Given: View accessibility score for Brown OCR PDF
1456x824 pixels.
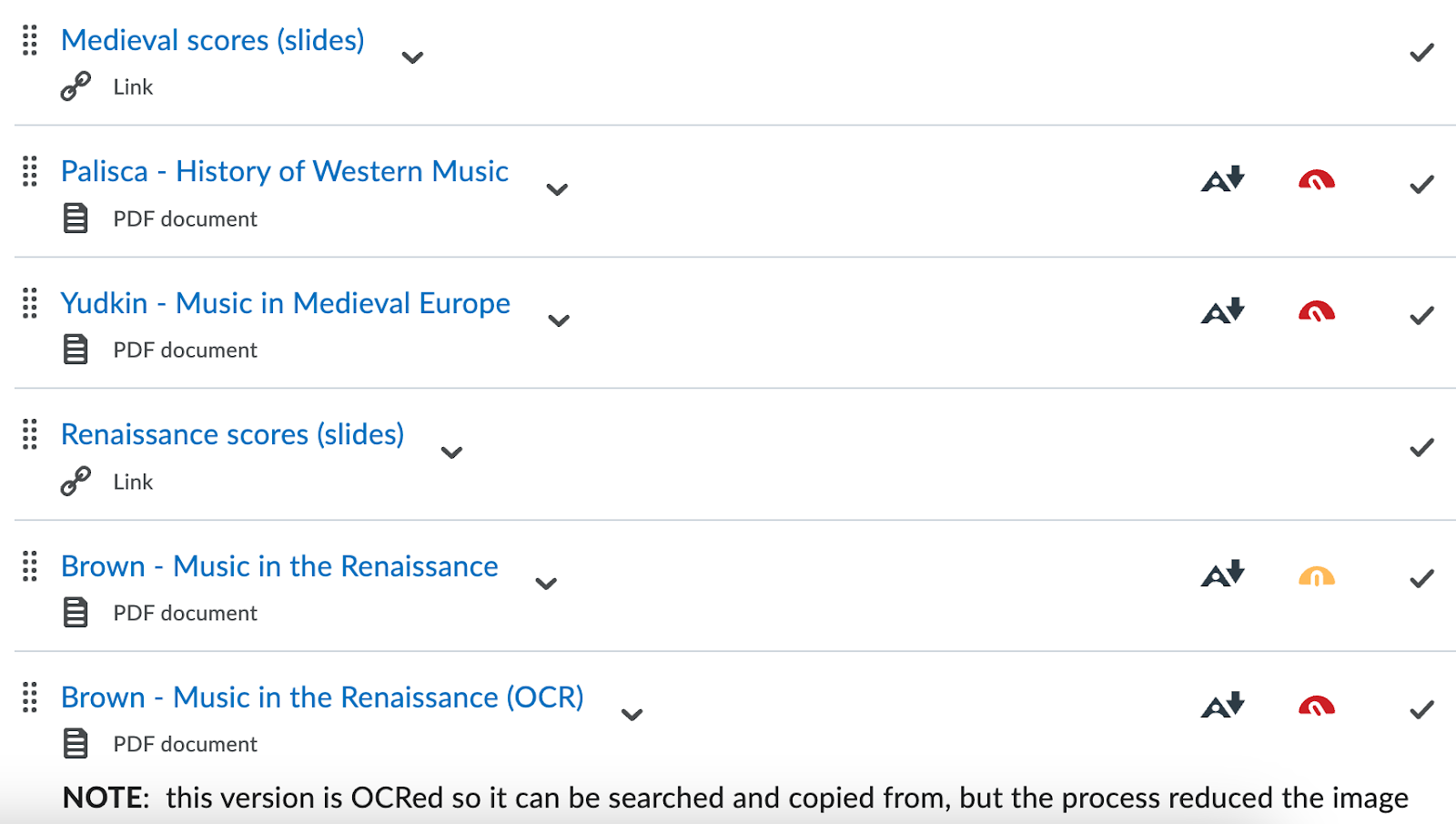Looking at the screenshot, I should coord(1317,706).
